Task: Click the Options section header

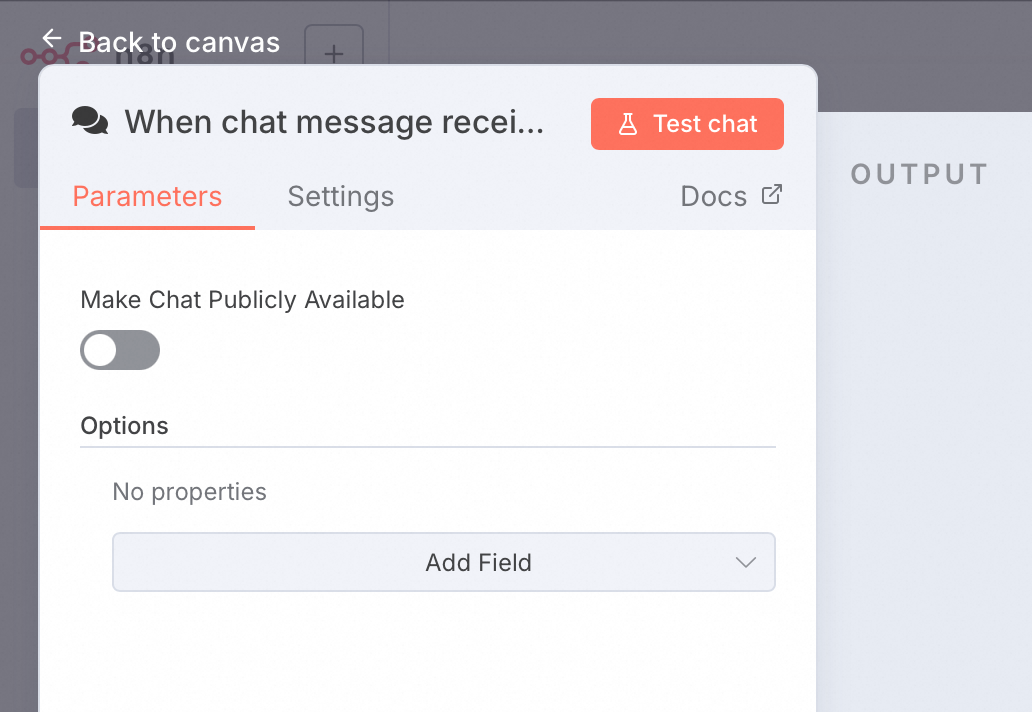Action: 124,425
